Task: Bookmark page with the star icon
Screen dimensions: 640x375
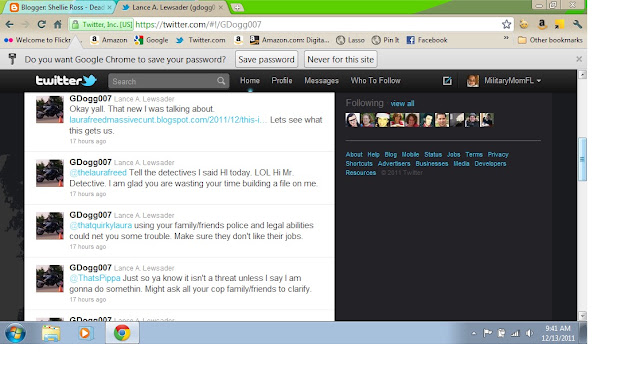Action: point(507,24)
